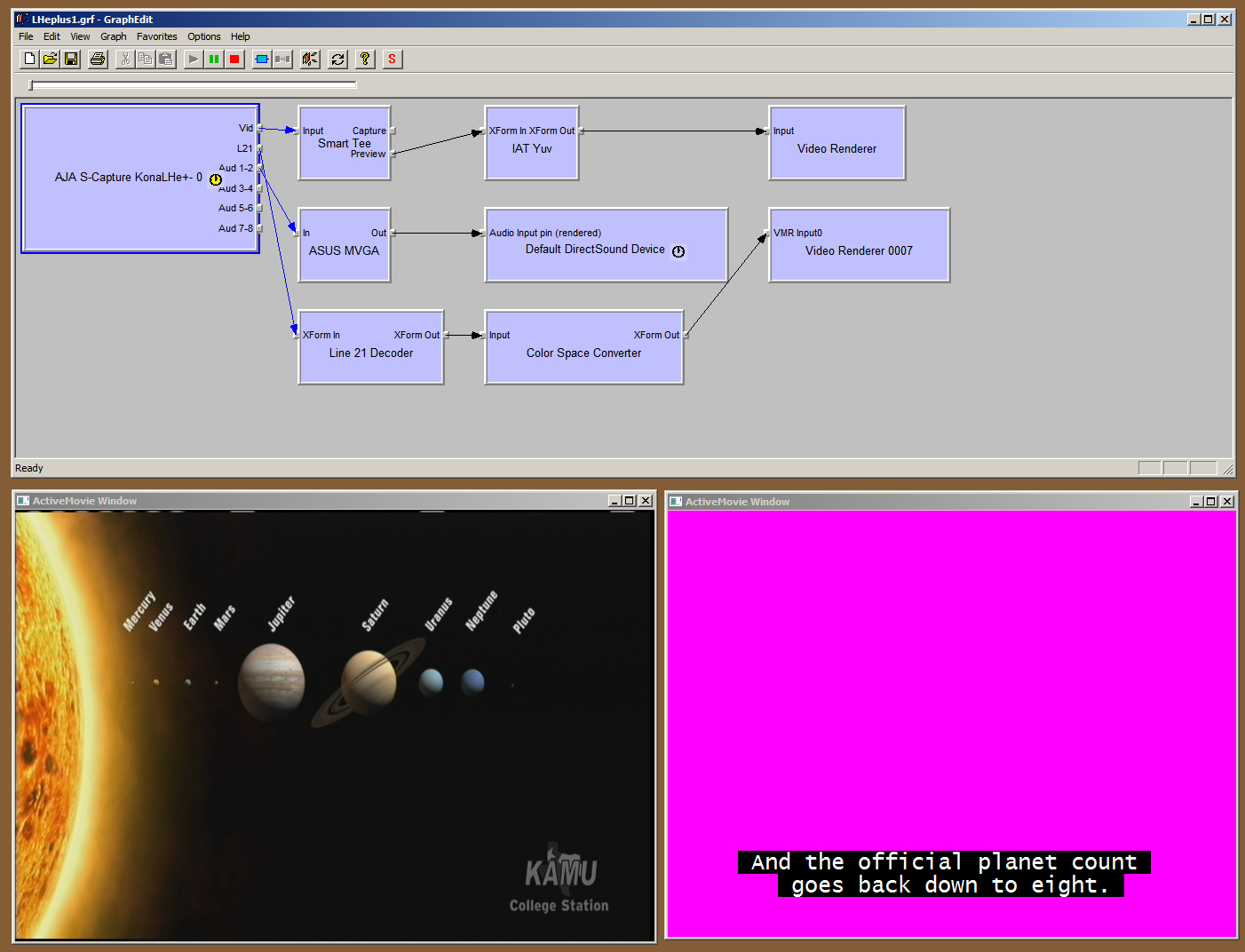Click the Preview pin on Smart Tee
The width and height of the screenshot is (1245, 952).
click(393, 154)
